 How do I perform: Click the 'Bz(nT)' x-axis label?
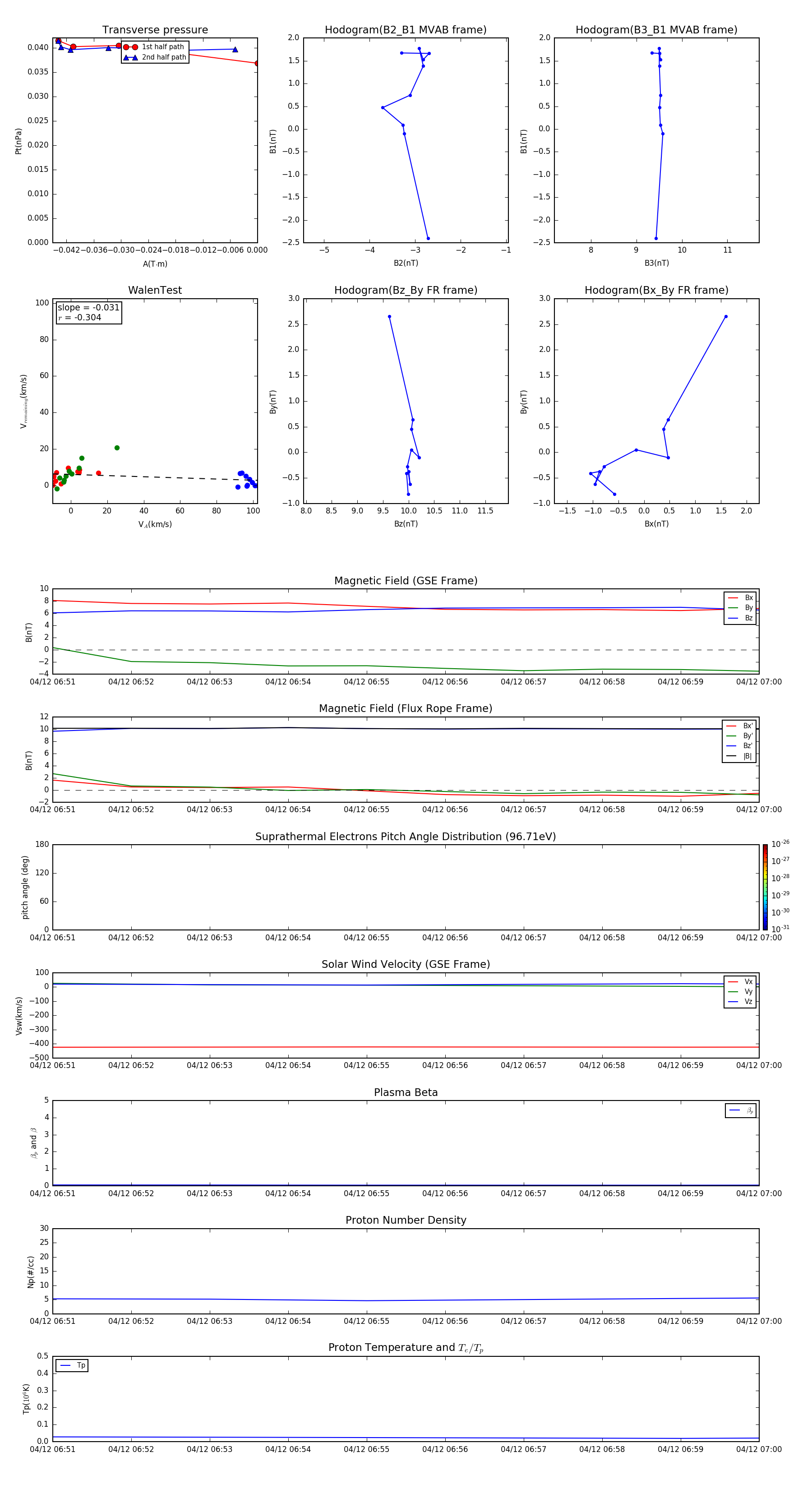coord(406,524)
